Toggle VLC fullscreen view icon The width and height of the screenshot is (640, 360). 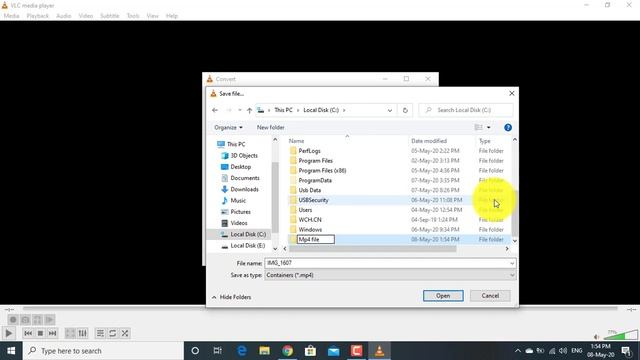pyautogui.click(x=70, y=333)
